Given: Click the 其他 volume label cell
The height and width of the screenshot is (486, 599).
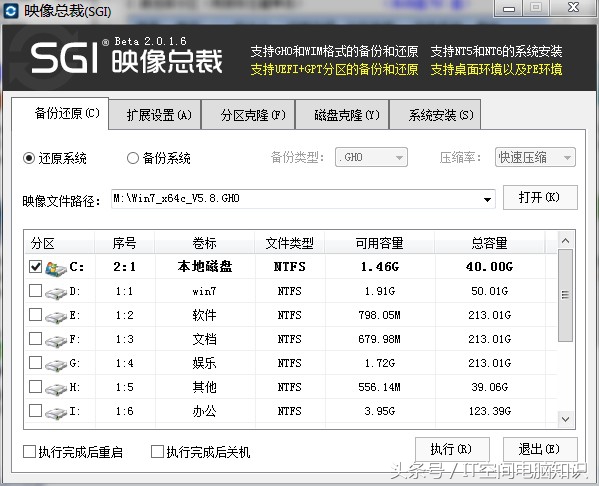Looking at the screenshot, I should [204, 387].
